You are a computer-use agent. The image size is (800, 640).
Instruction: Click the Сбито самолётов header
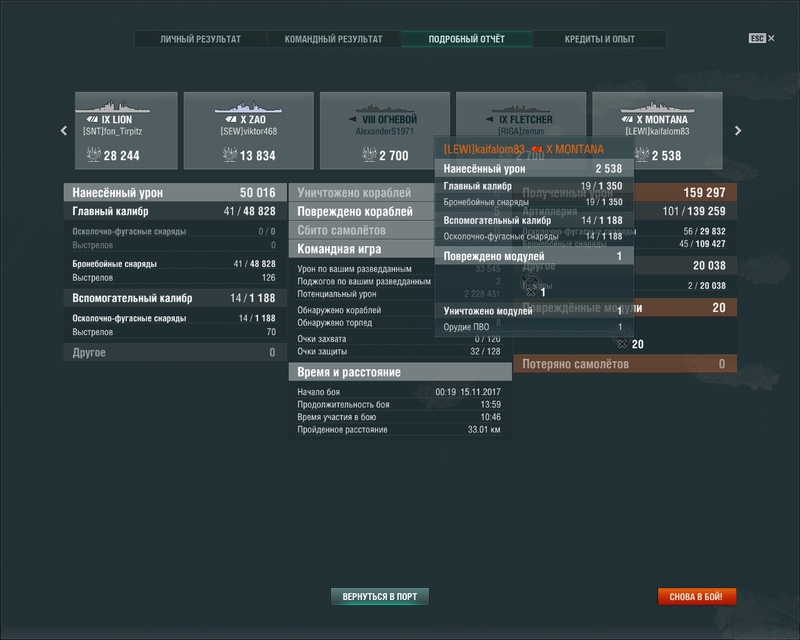pos(362,230)
